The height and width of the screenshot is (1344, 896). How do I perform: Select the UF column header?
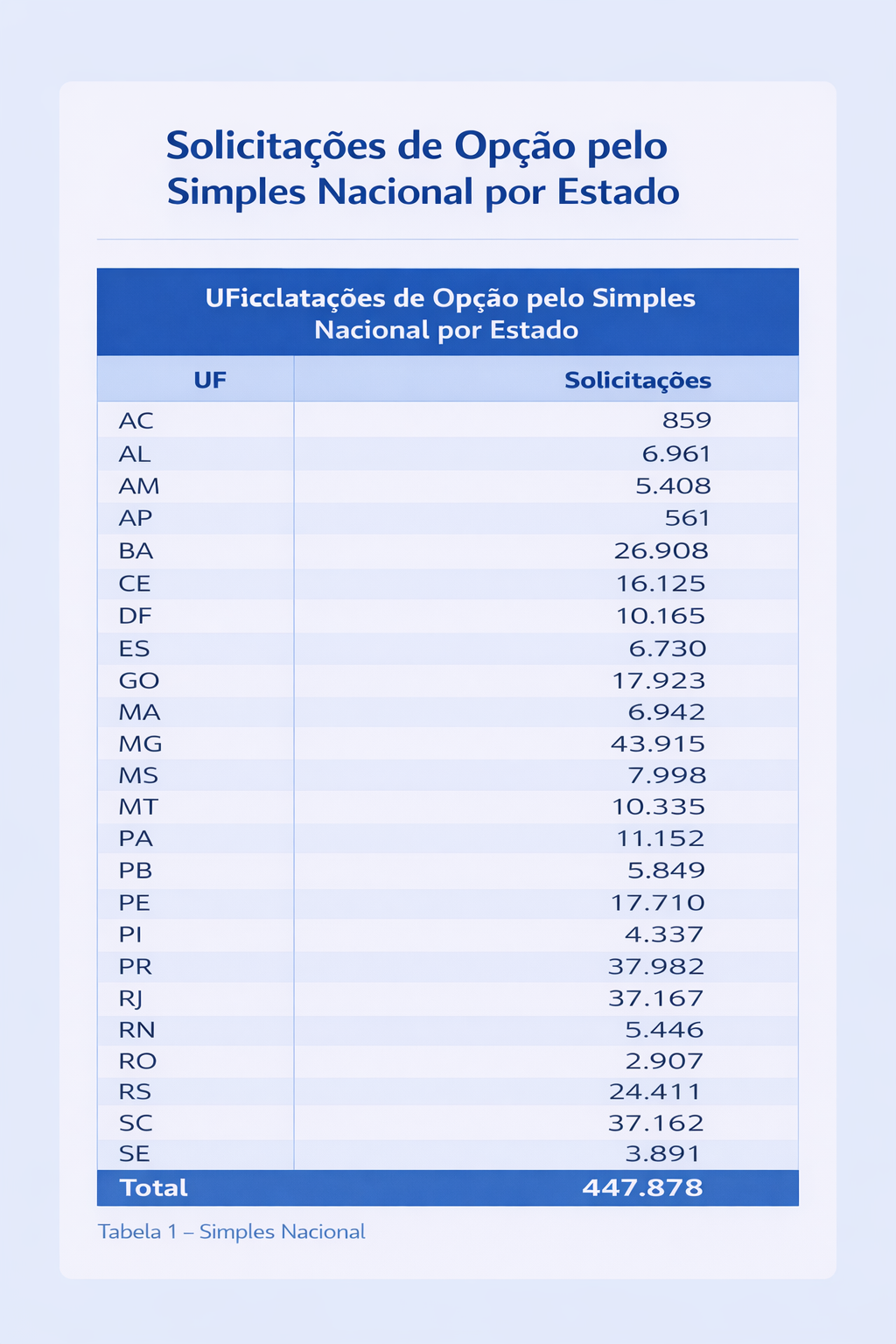(x=210, y=380)
